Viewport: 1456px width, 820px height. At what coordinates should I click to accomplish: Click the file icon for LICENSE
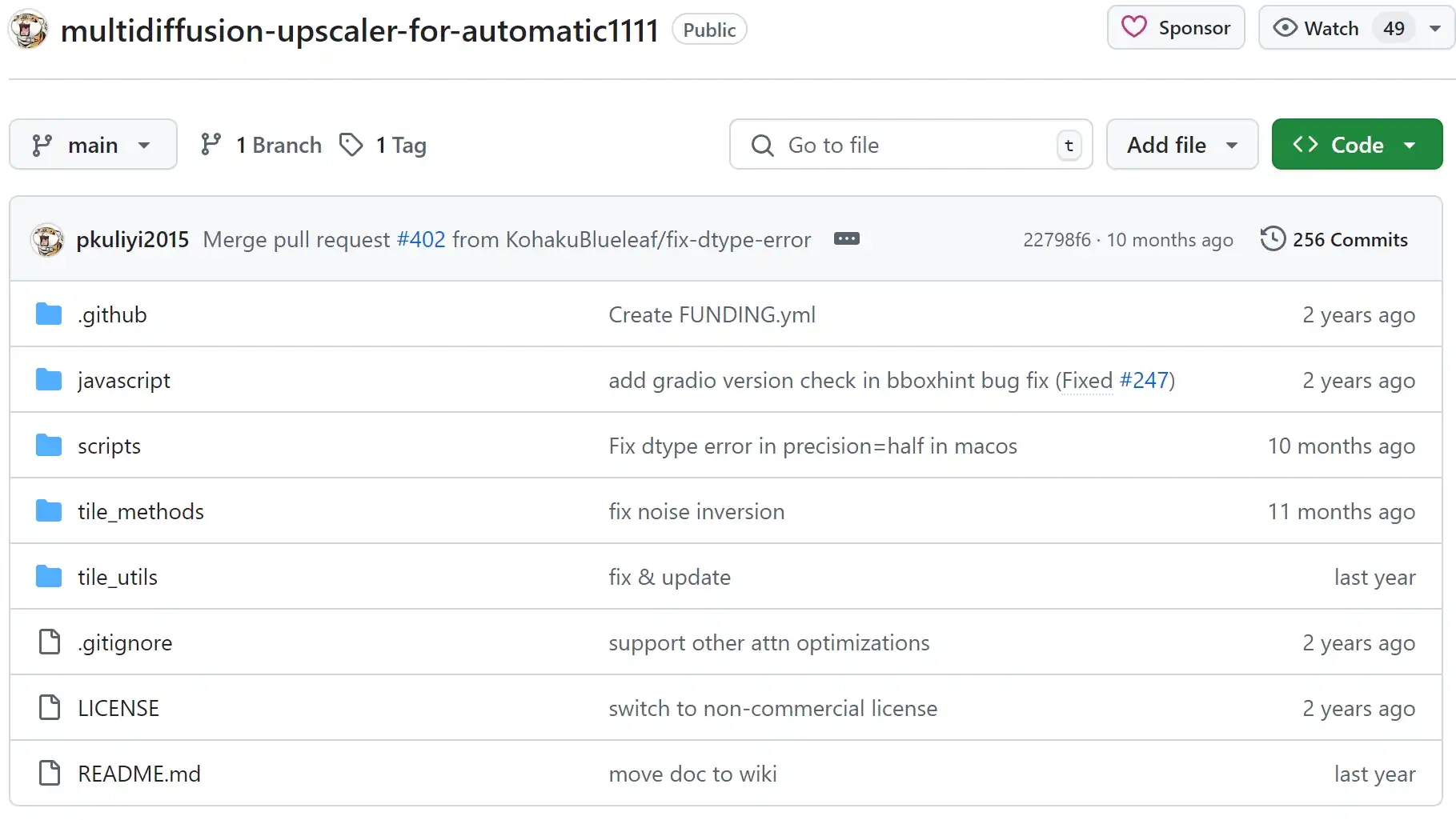pyautogui.click(x=50, y=707)
